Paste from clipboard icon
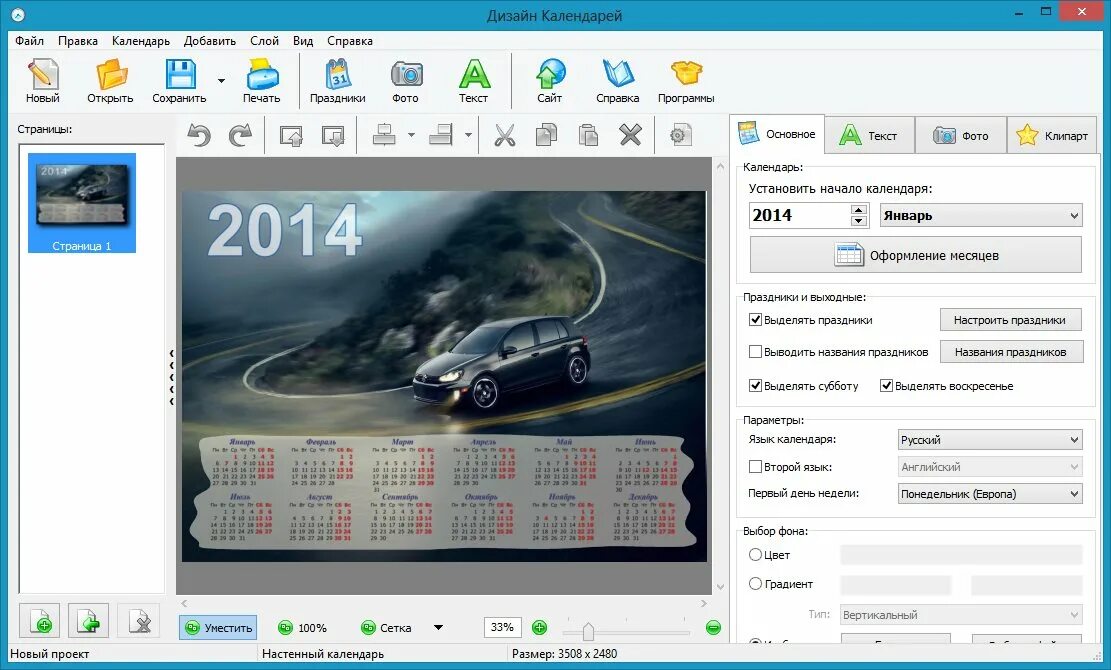 point(588,135)
